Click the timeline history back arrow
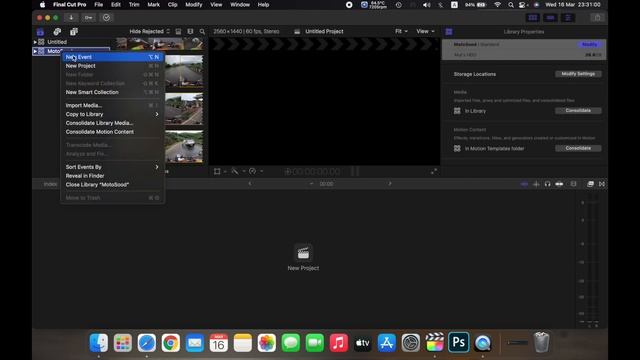 (250, 184)
